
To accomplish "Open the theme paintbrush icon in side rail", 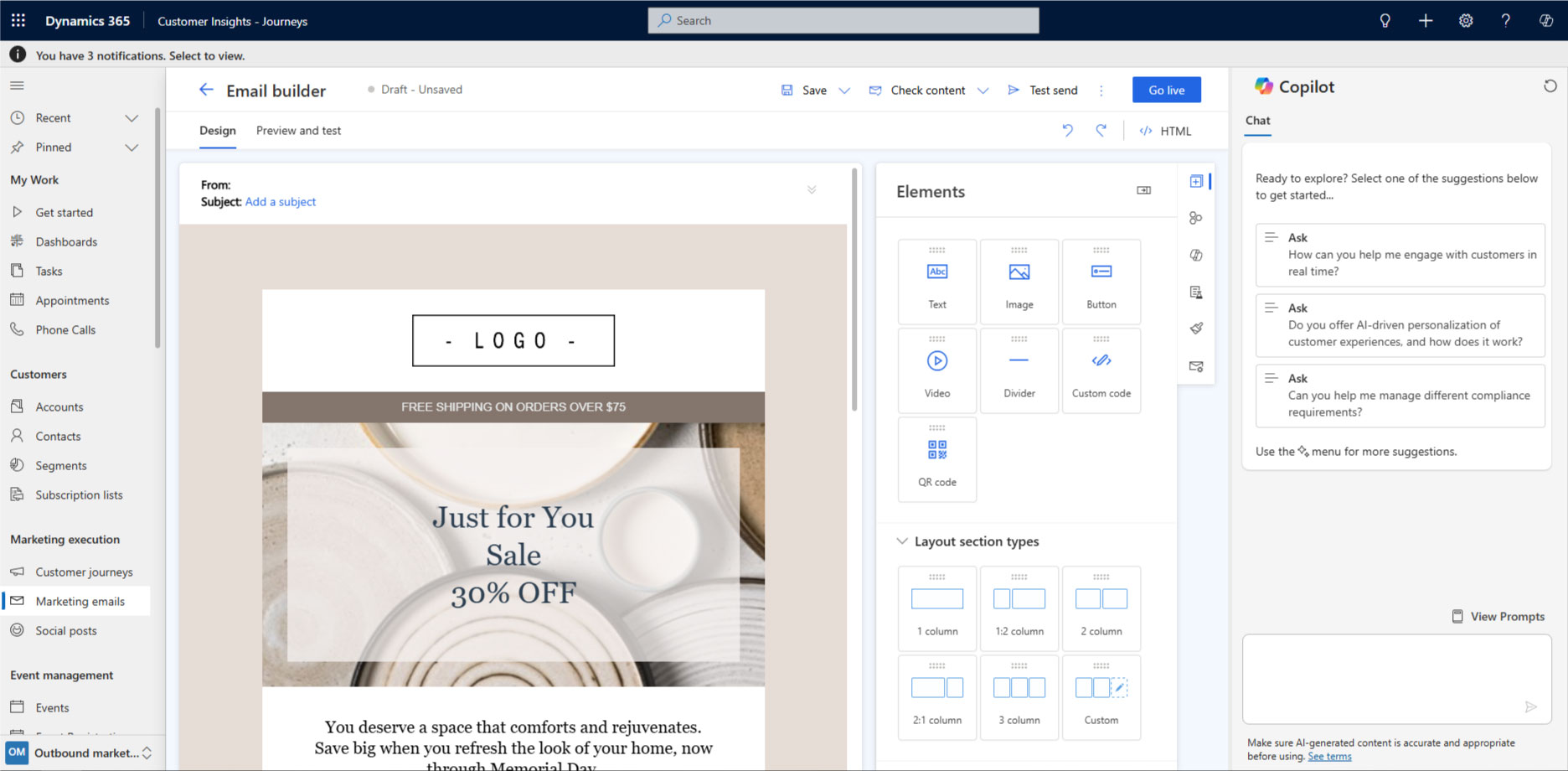I will pyautogui.click(x=1196, y=329).
